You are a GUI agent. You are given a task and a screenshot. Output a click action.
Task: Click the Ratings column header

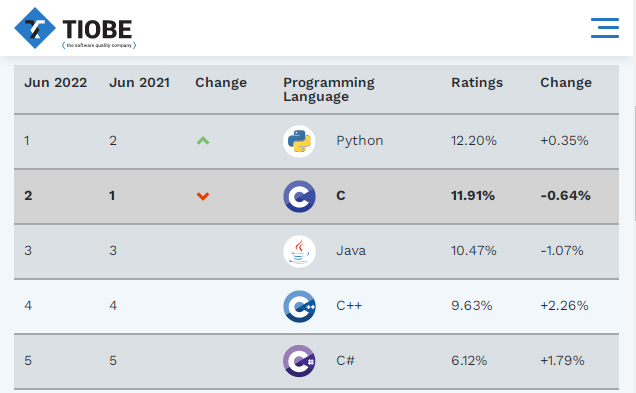tap(477, 83)
